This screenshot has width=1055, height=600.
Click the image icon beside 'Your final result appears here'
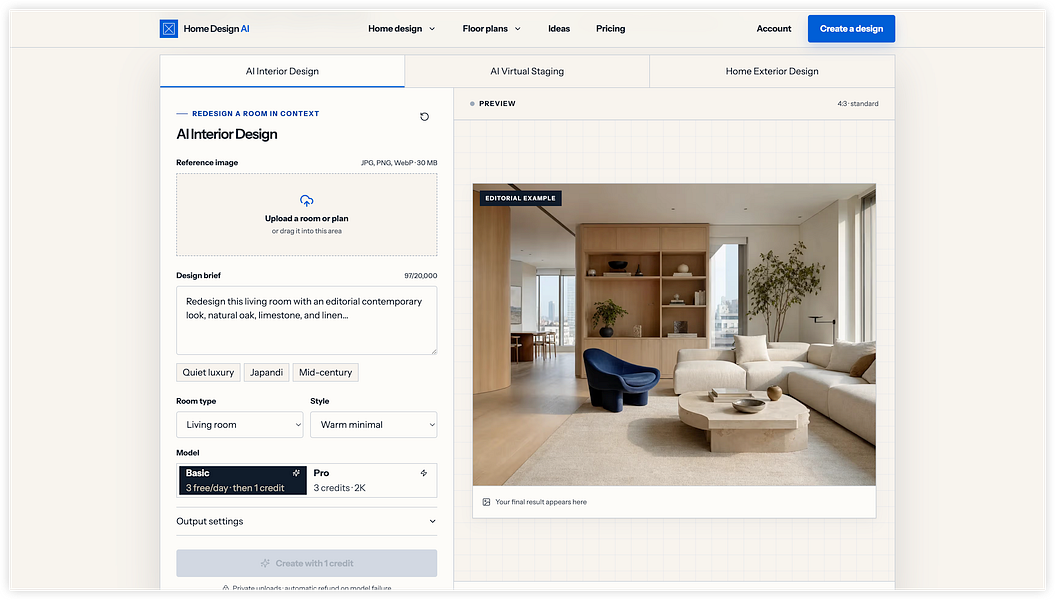click(x=486, y=502)
